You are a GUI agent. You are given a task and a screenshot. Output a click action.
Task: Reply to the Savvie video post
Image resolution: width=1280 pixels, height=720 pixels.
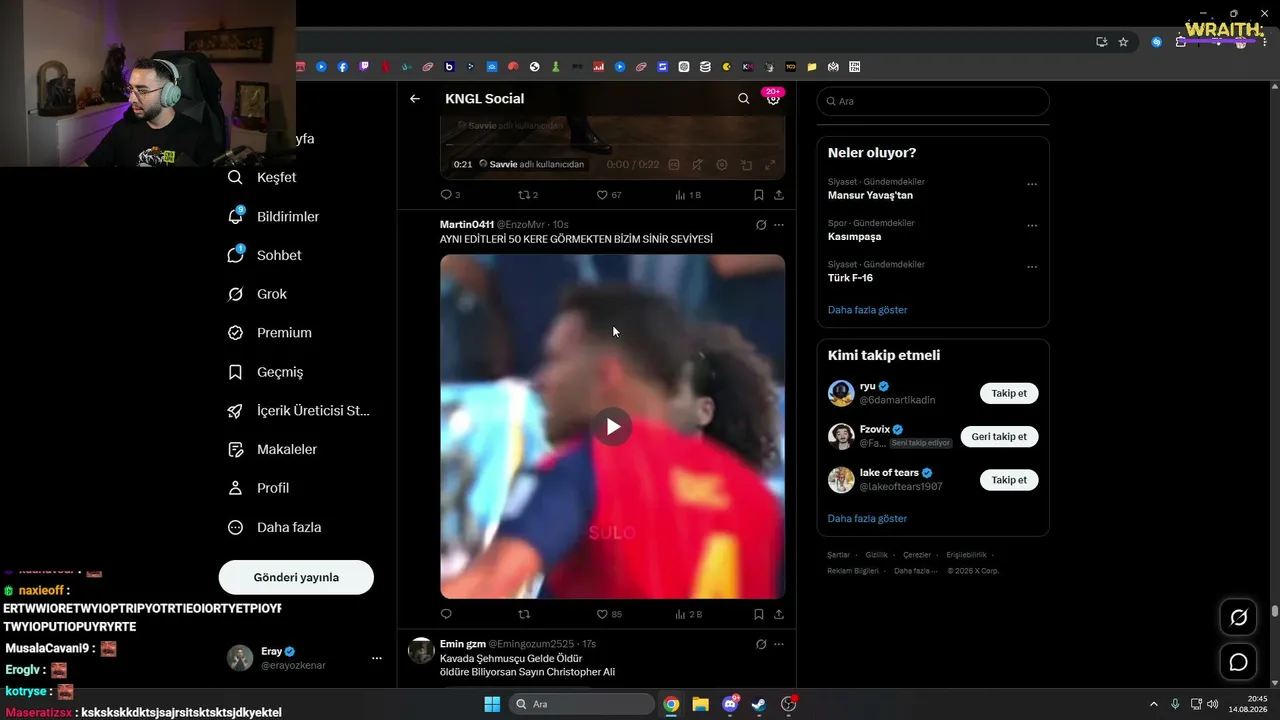pyautogui.click(x=450, y=195)
